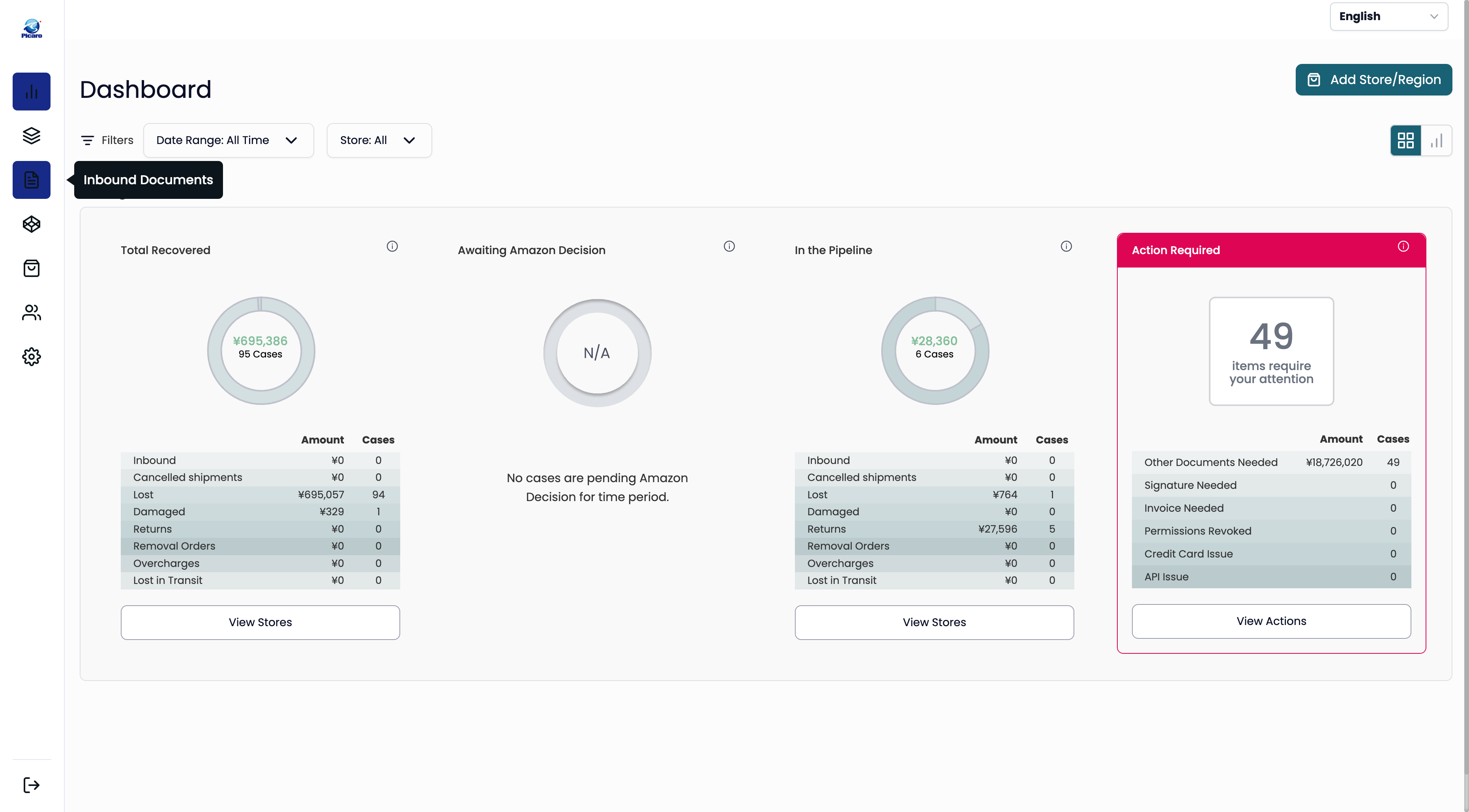Open the English language dropdown

[1388, 17]
